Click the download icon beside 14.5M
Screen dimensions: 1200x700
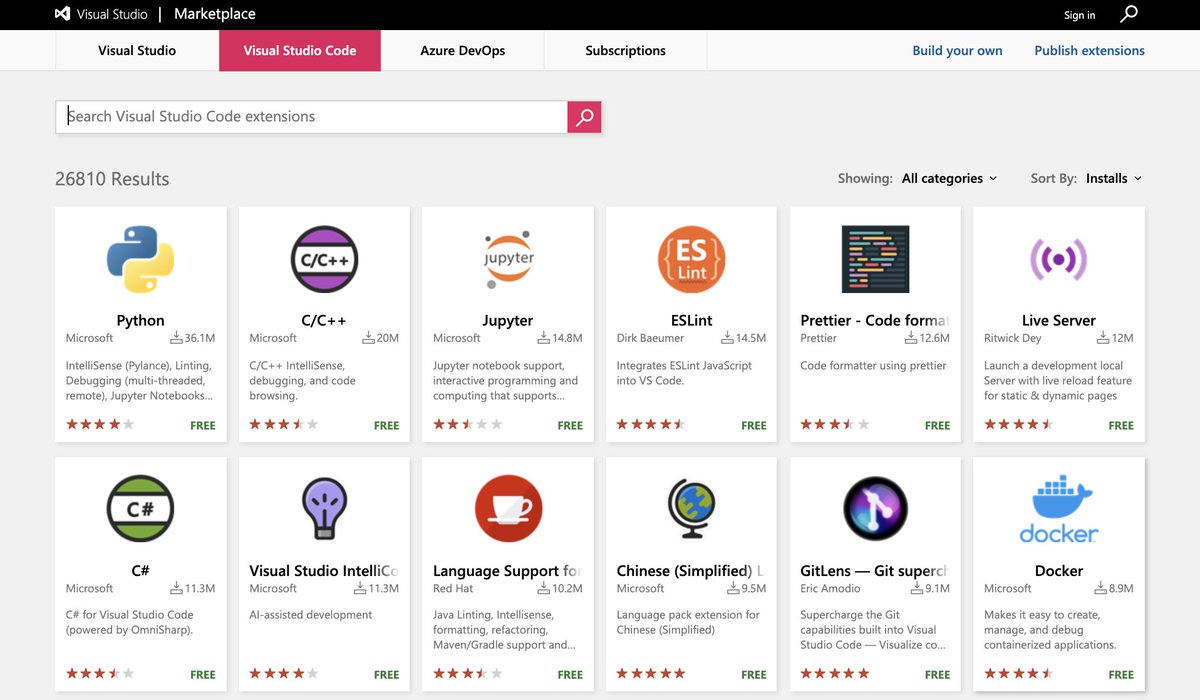[728, 338]
